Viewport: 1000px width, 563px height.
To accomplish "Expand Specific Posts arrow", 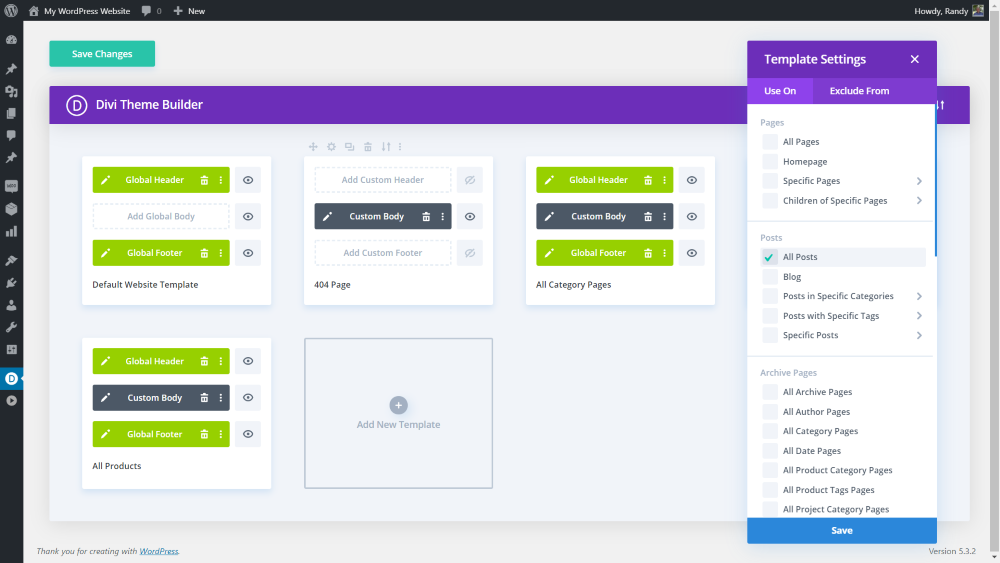I will pos(919,335).
